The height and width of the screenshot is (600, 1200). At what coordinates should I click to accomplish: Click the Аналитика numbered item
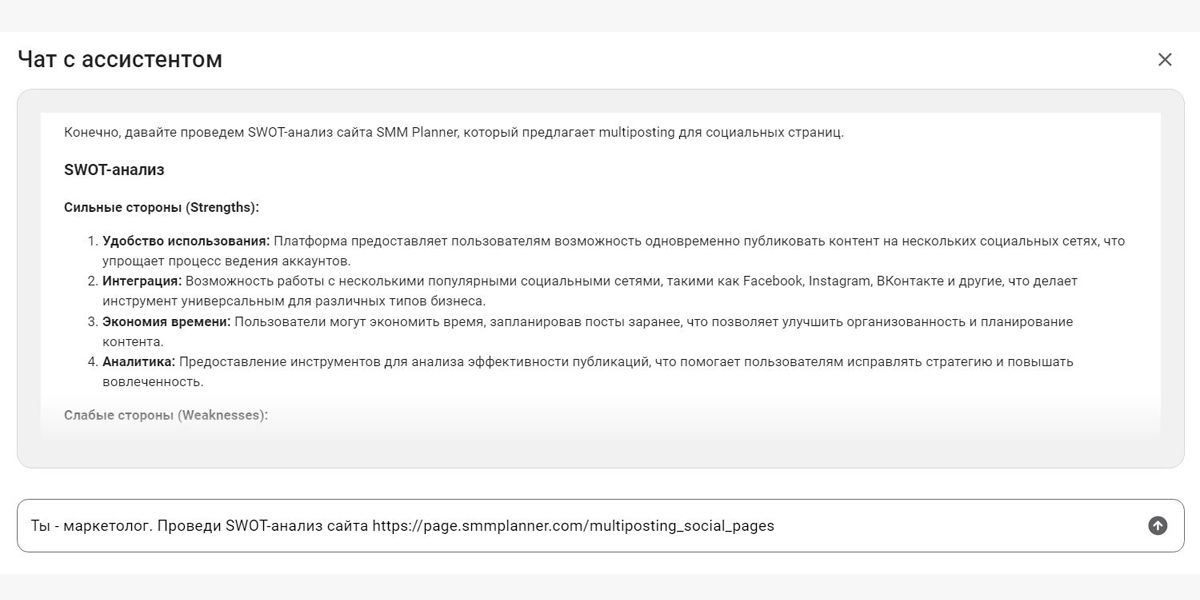139,362
